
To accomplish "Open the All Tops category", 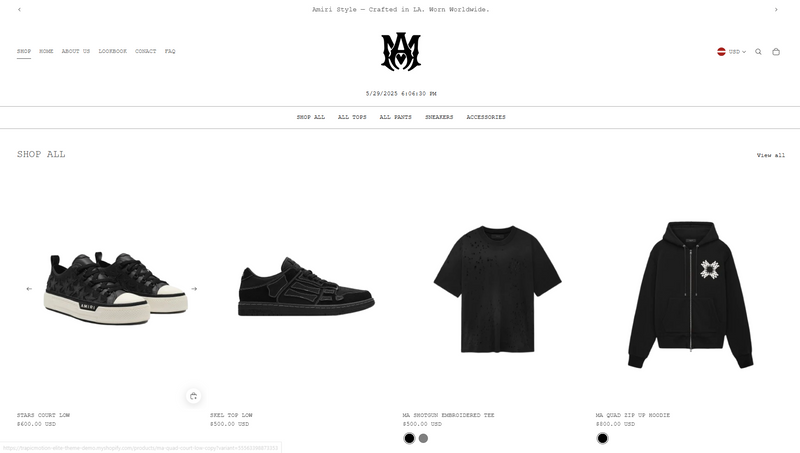I will click(352, 117).
